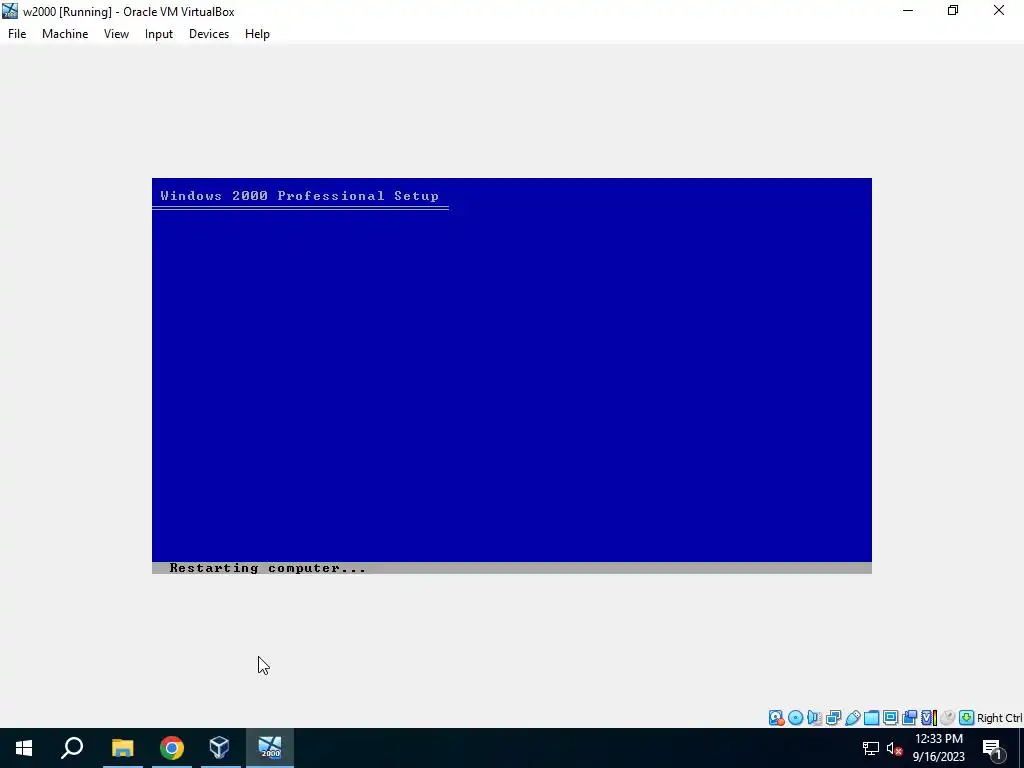Open the clock showing 12:33 PM
The image size is (1024, 768).
tap(938, 748)
